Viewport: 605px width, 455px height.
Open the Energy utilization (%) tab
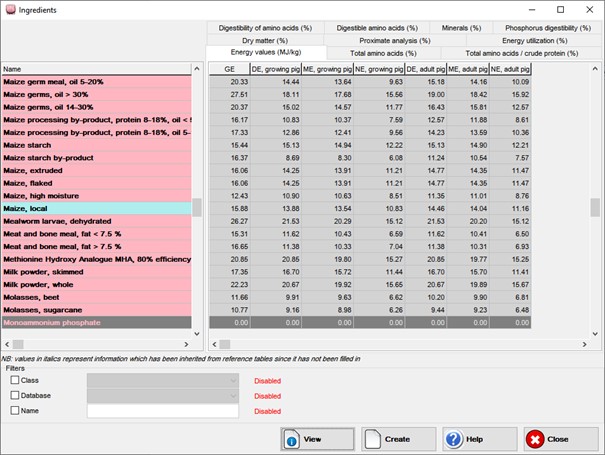pos(534,41)
